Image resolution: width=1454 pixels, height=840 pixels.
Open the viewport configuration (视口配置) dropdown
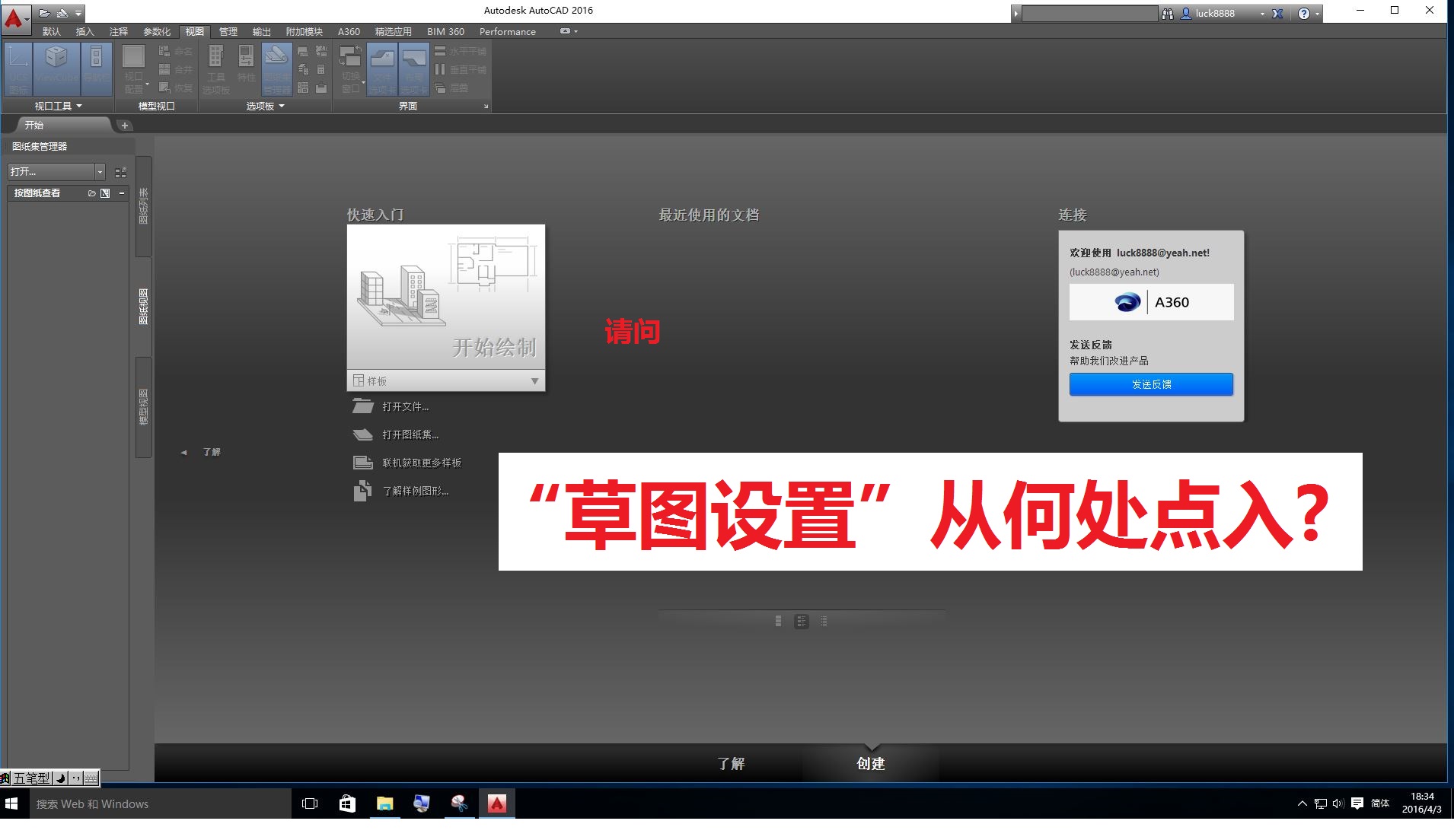[134, 68]
